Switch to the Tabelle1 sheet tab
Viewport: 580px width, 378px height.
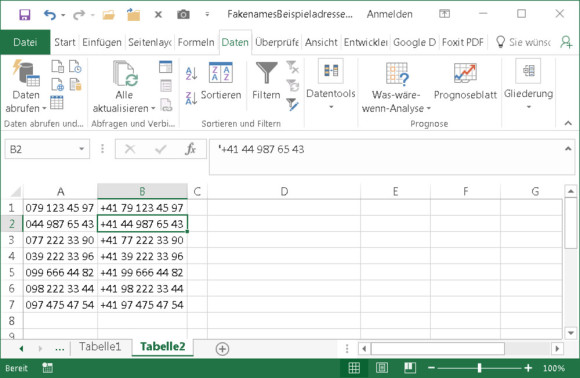tap(100, 347)
